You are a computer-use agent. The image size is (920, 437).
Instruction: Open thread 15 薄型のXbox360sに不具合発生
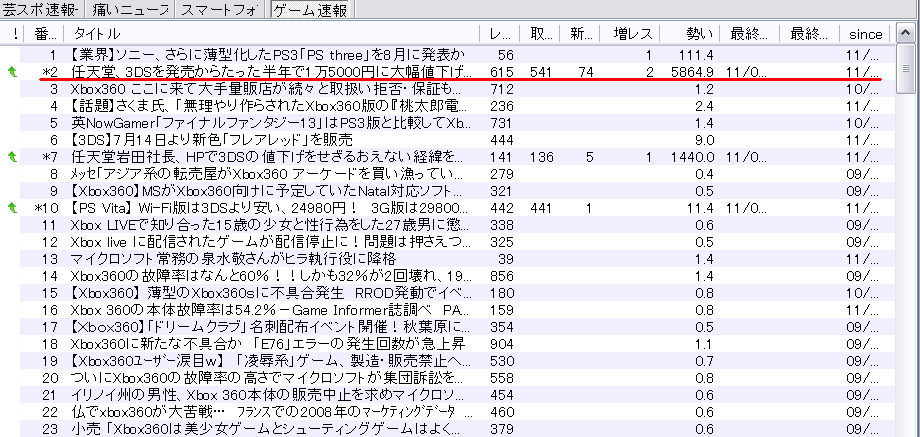pos(269,293)
